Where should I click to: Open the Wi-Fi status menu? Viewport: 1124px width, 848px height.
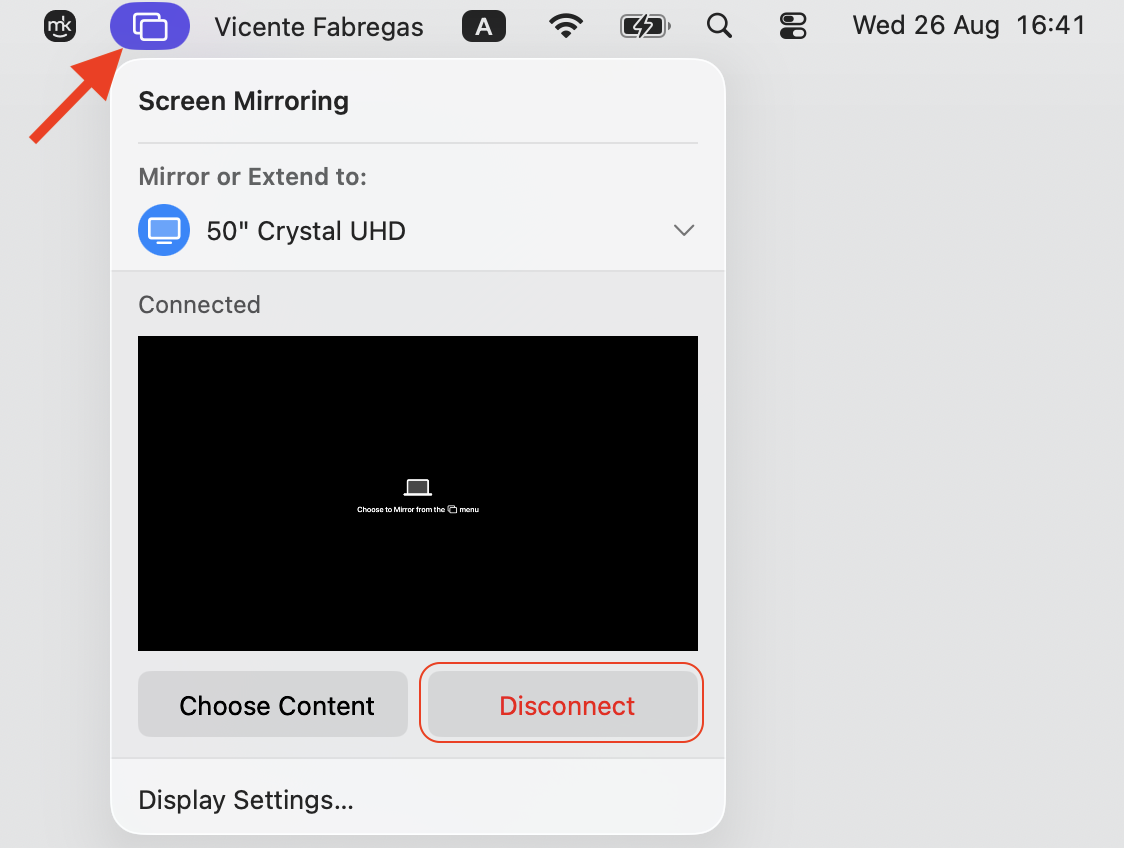566,27
